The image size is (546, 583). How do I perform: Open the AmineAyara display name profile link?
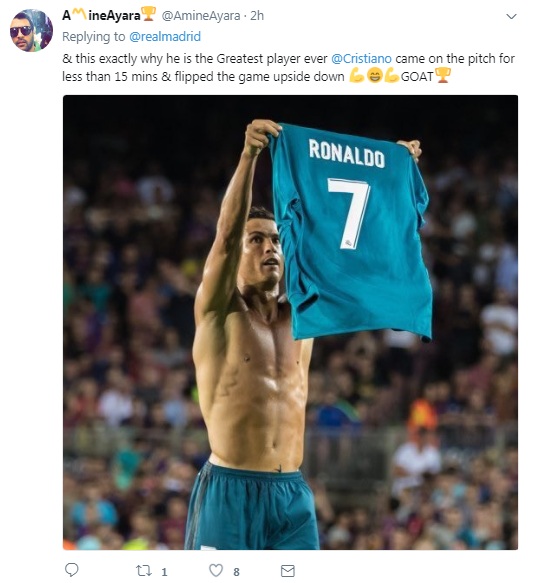point(102,16)
